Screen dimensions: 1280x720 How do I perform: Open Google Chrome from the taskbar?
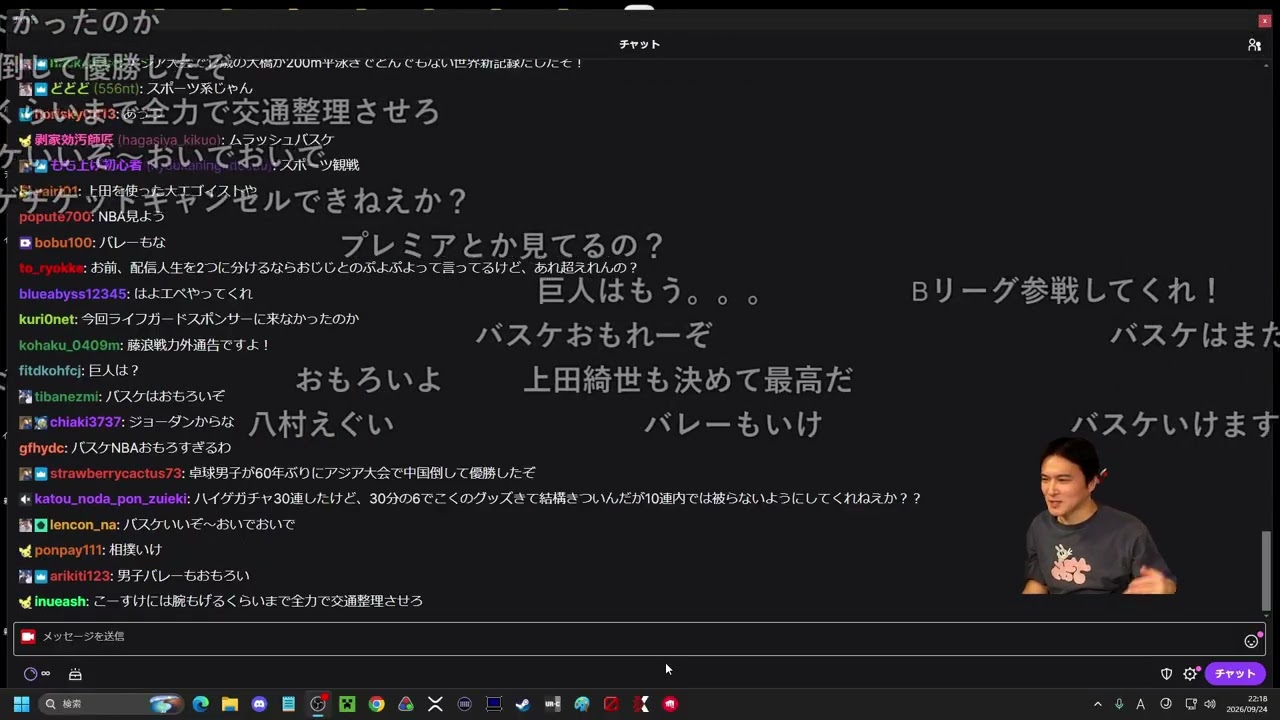point(376,704)
